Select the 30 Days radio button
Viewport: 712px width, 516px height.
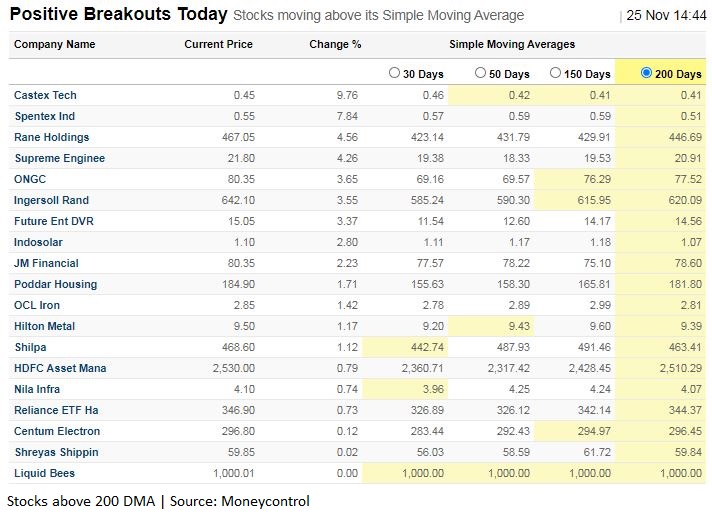[x=394, y=73]
